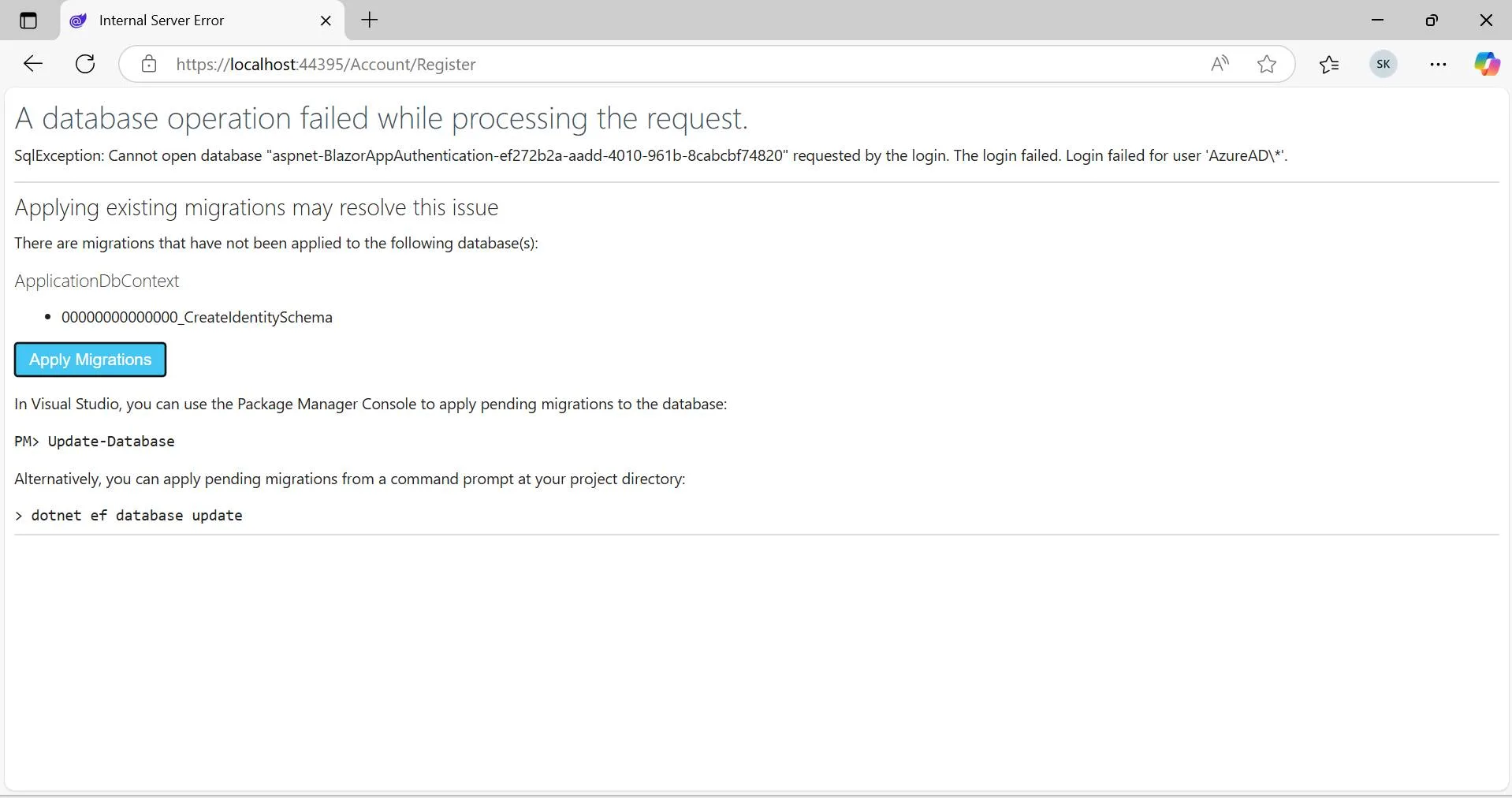The image size is (1512, 798).
Task: Open the Favorites list icon
Action: click(x=1329, y=64)
